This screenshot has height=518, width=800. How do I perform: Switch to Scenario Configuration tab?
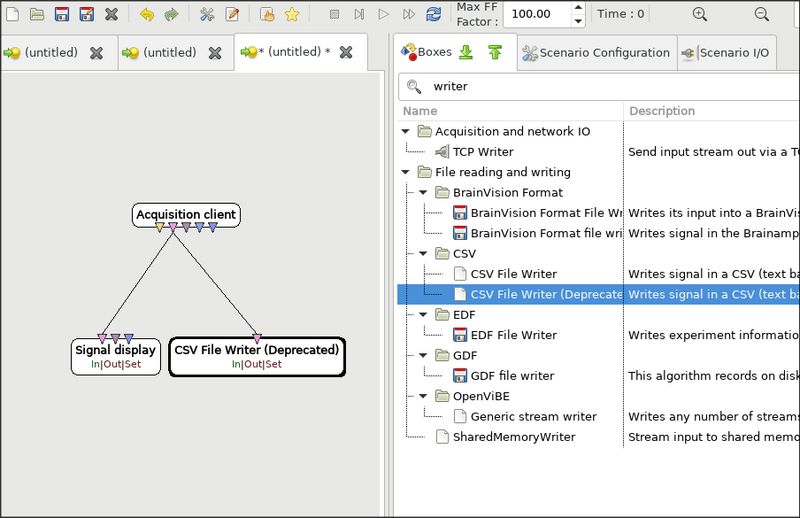(596, 53)
